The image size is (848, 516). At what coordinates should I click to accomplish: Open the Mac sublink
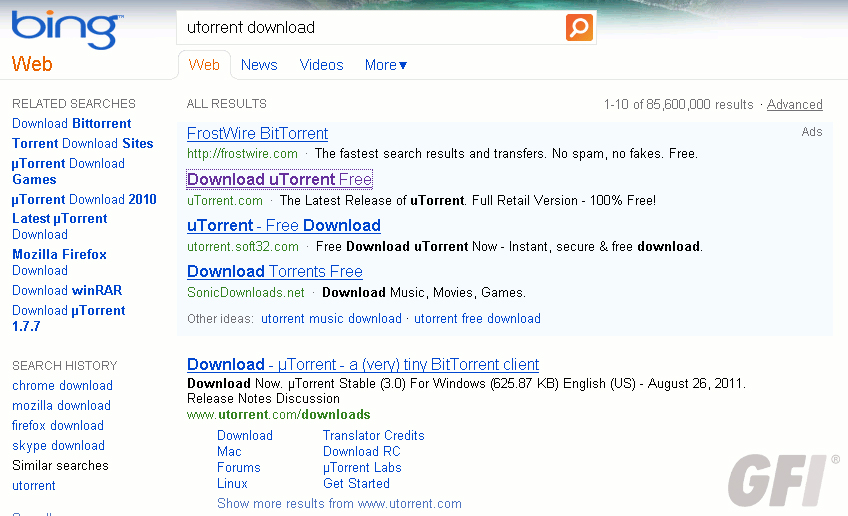229,452
